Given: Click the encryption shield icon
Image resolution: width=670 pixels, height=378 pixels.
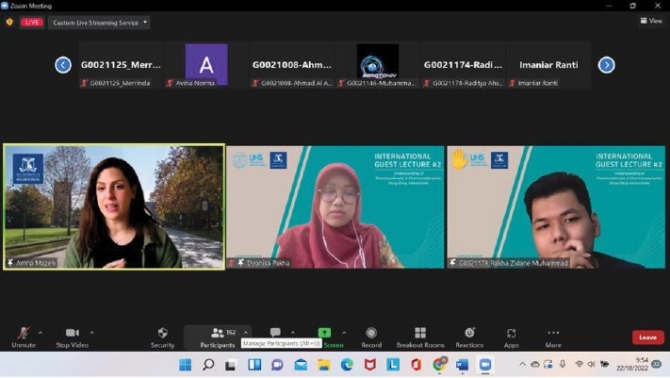Looking at the screenshot, I should tap(9, 22).
